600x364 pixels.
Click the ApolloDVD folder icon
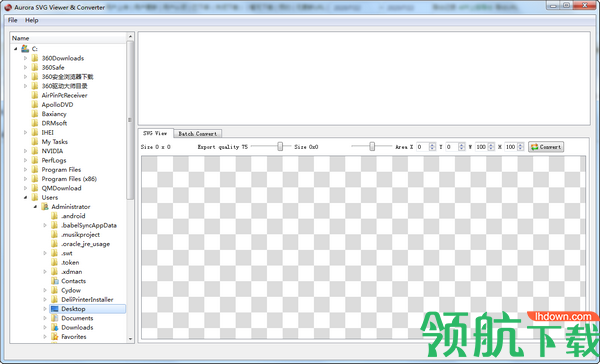pos(35,104)
